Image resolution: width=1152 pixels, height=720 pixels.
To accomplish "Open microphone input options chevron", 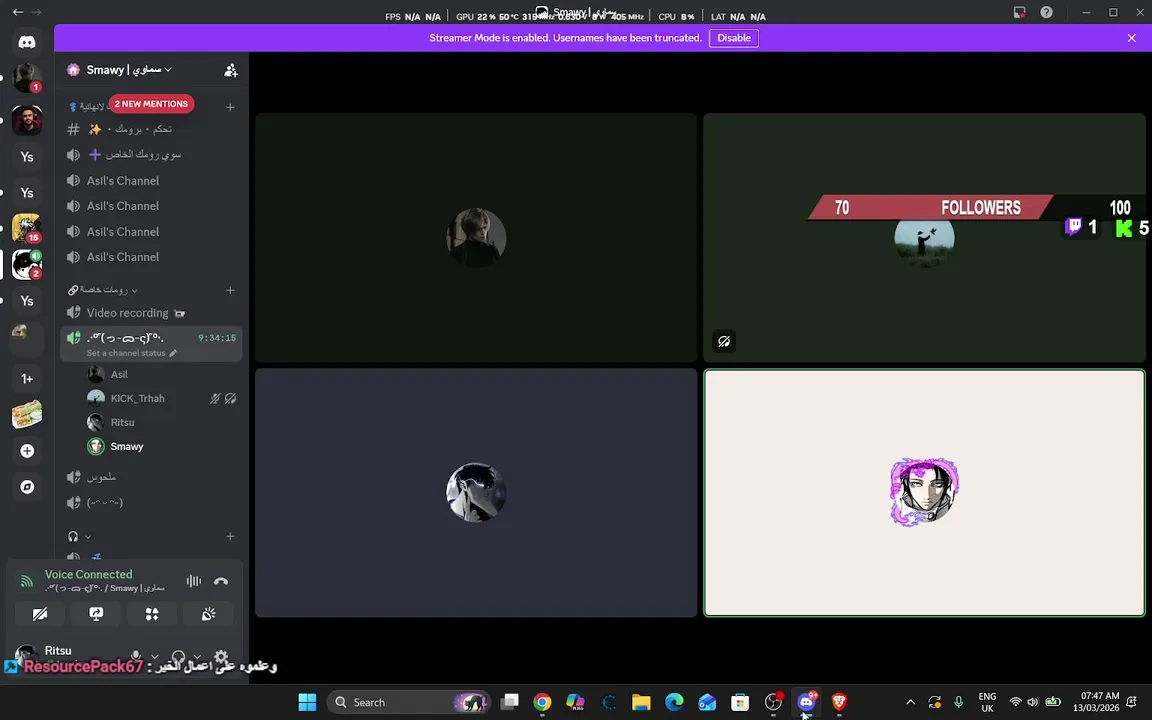I will click(x=154, y=657).
